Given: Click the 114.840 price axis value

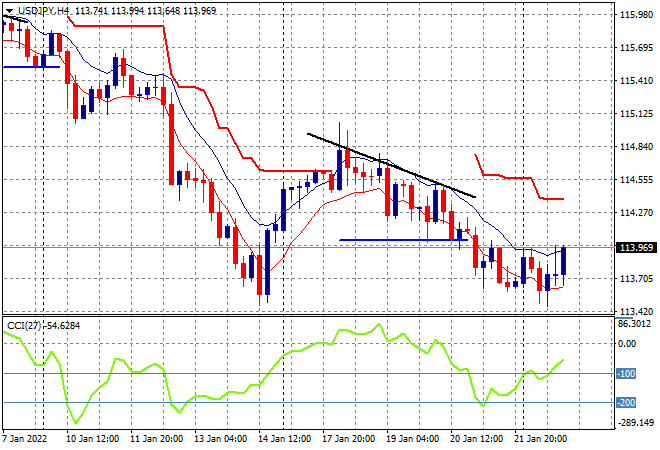Looking at the screenshot, I should tap(636, 146).
